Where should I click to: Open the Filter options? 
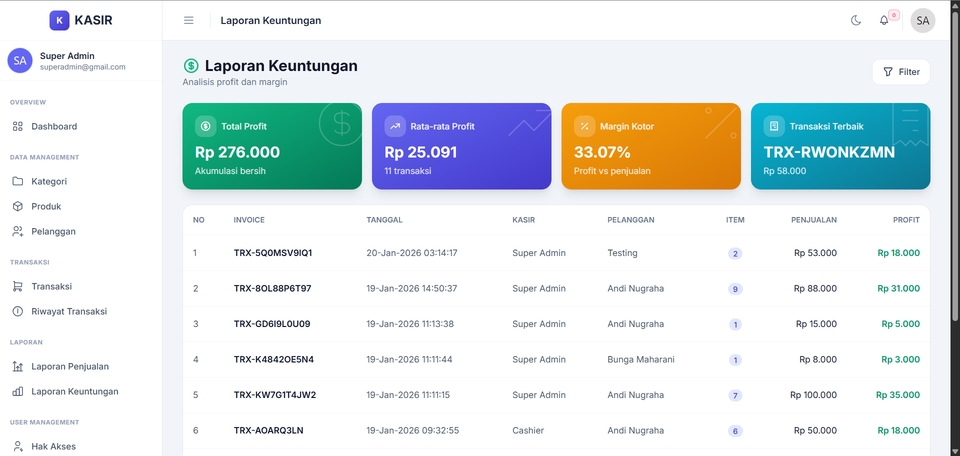coord(901,72)
